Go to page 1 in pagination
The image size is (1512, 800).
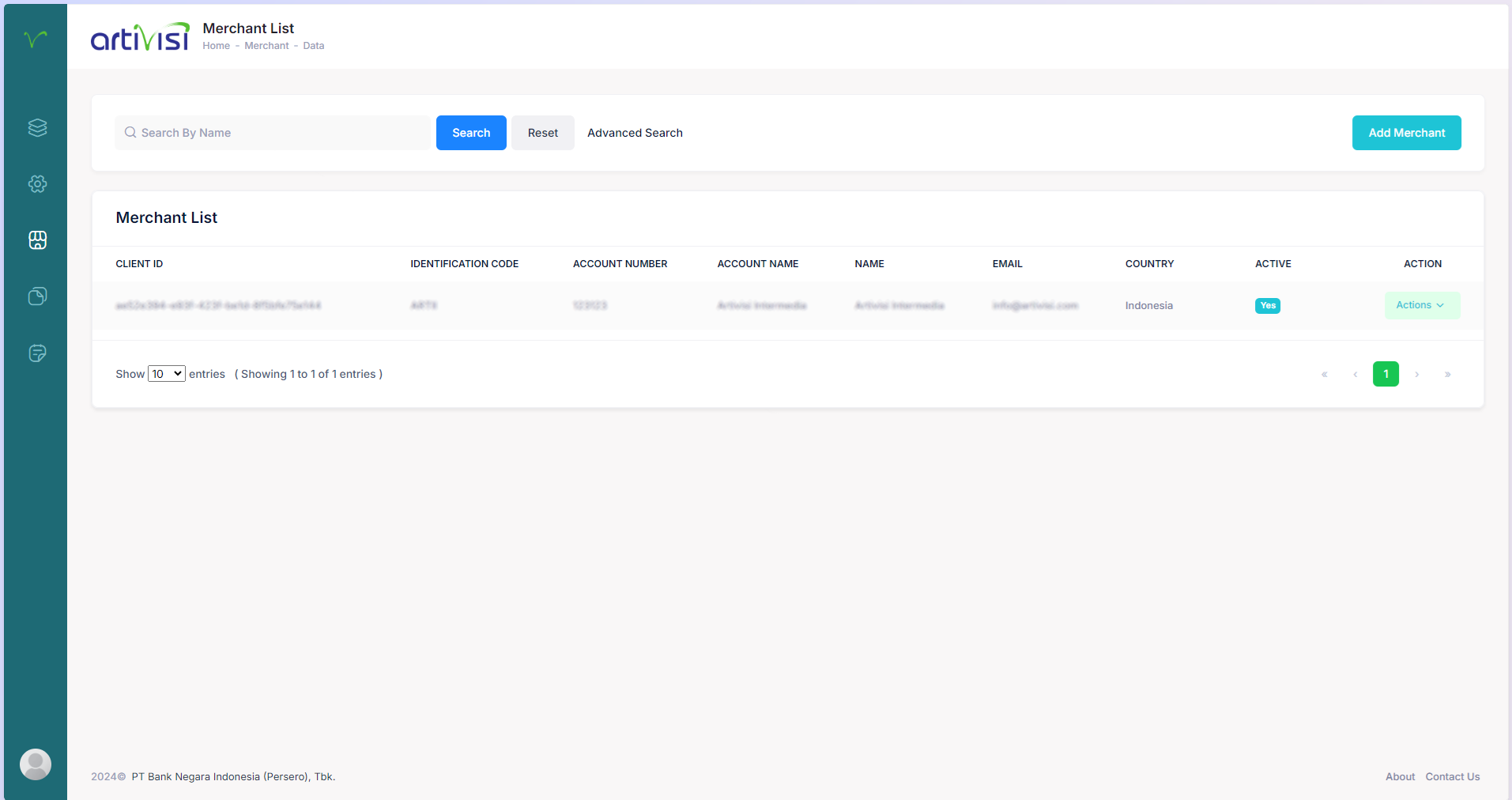pyautogui.click(x=1386, y=374)
